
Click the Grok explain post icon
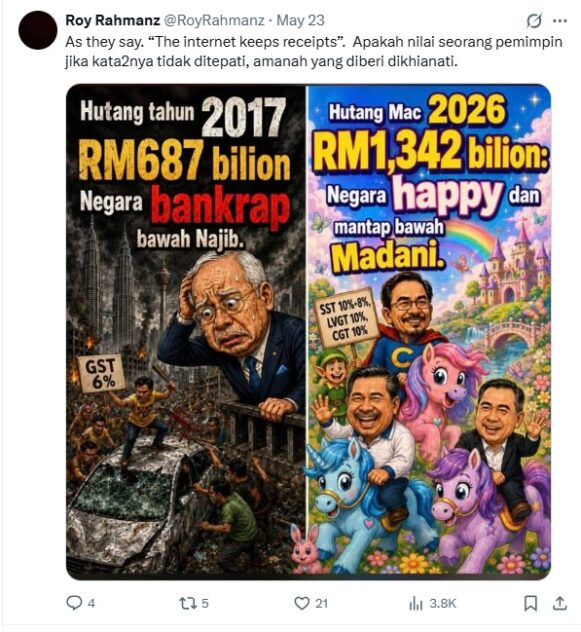[534, 21]
